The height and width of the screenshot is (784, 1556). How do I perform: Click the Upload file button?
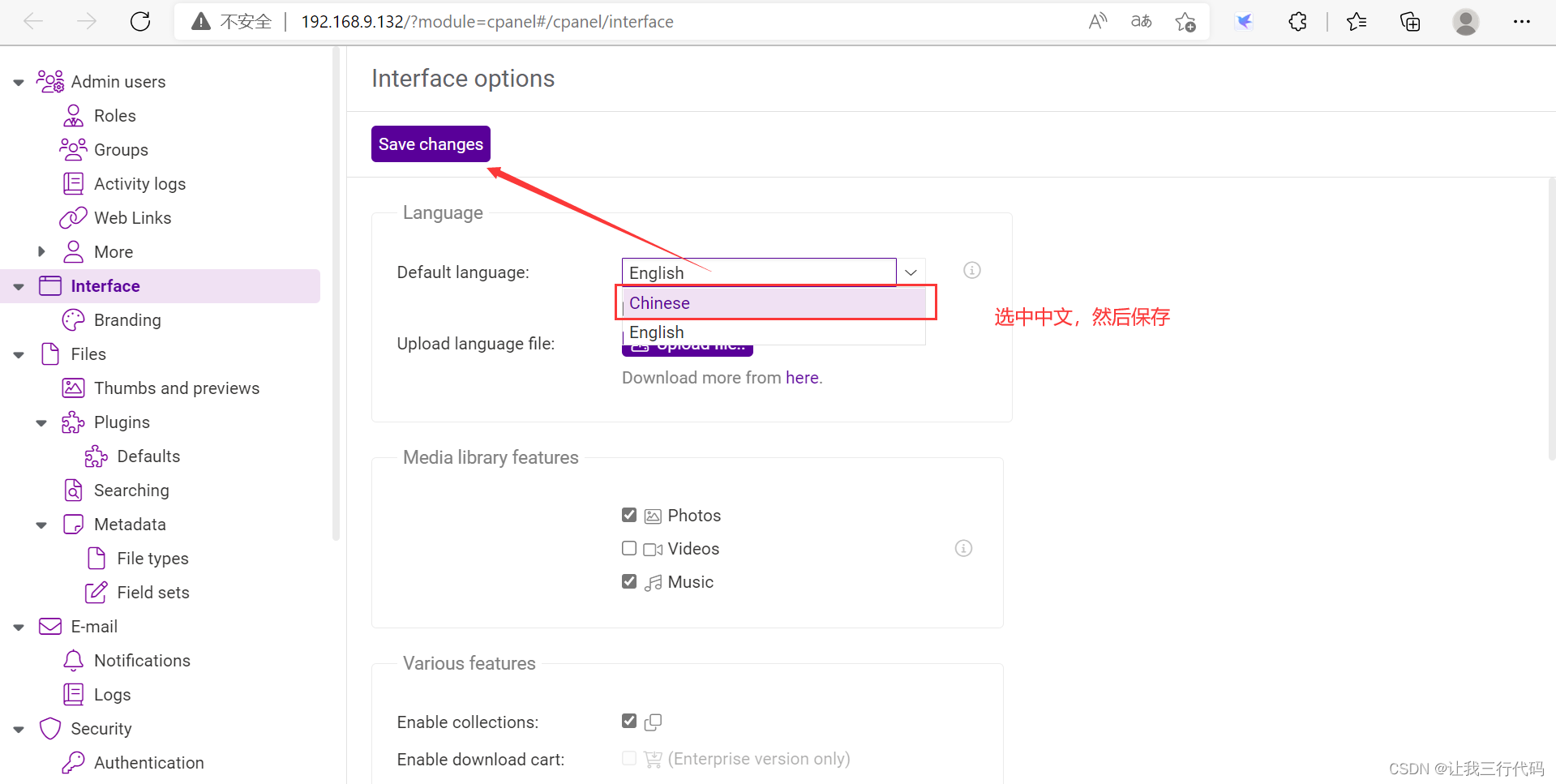pyautogui.click(x=688, y=350)
